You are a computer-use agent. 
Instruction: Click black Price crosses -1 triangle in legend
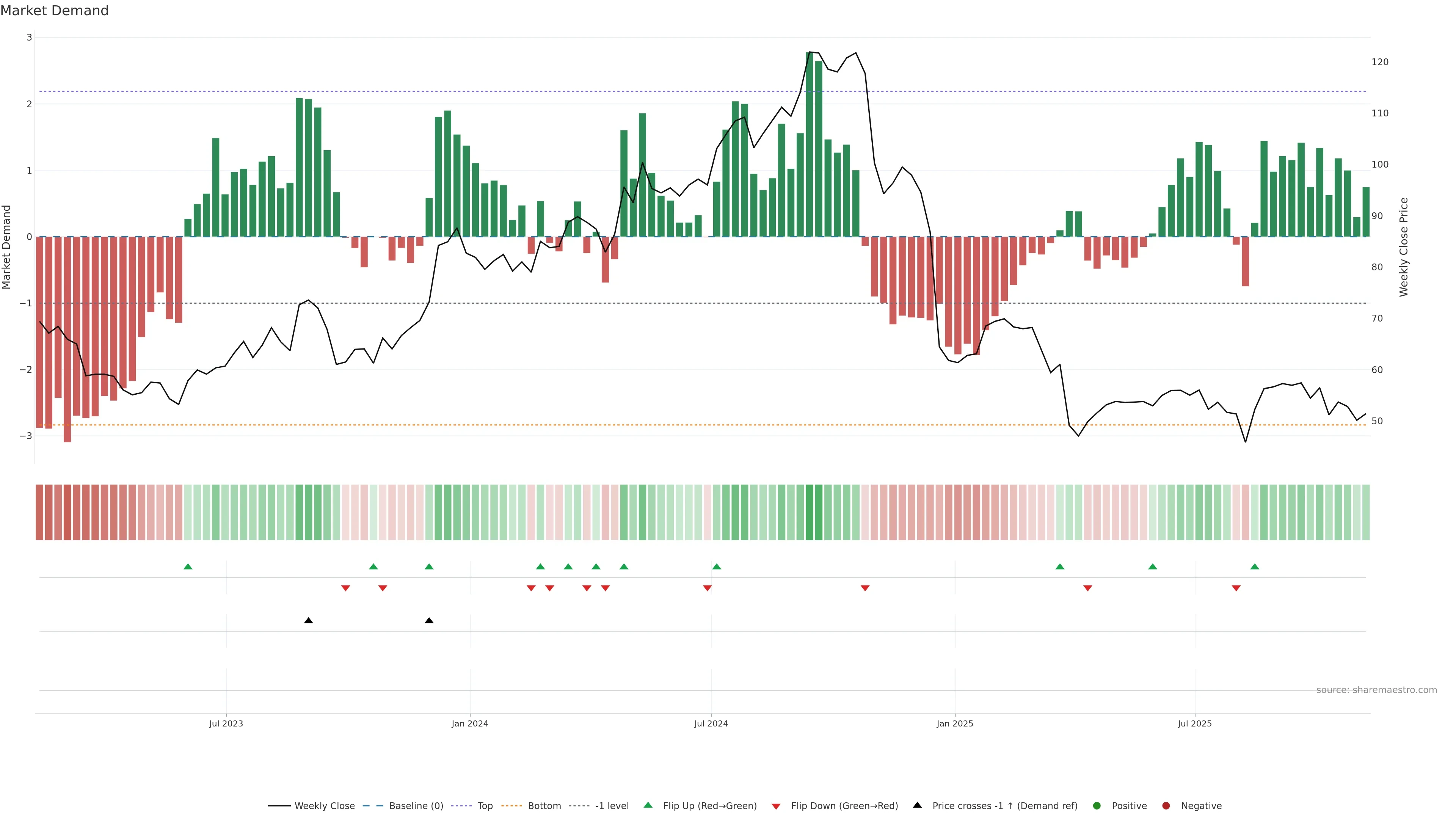pos(917,805)
